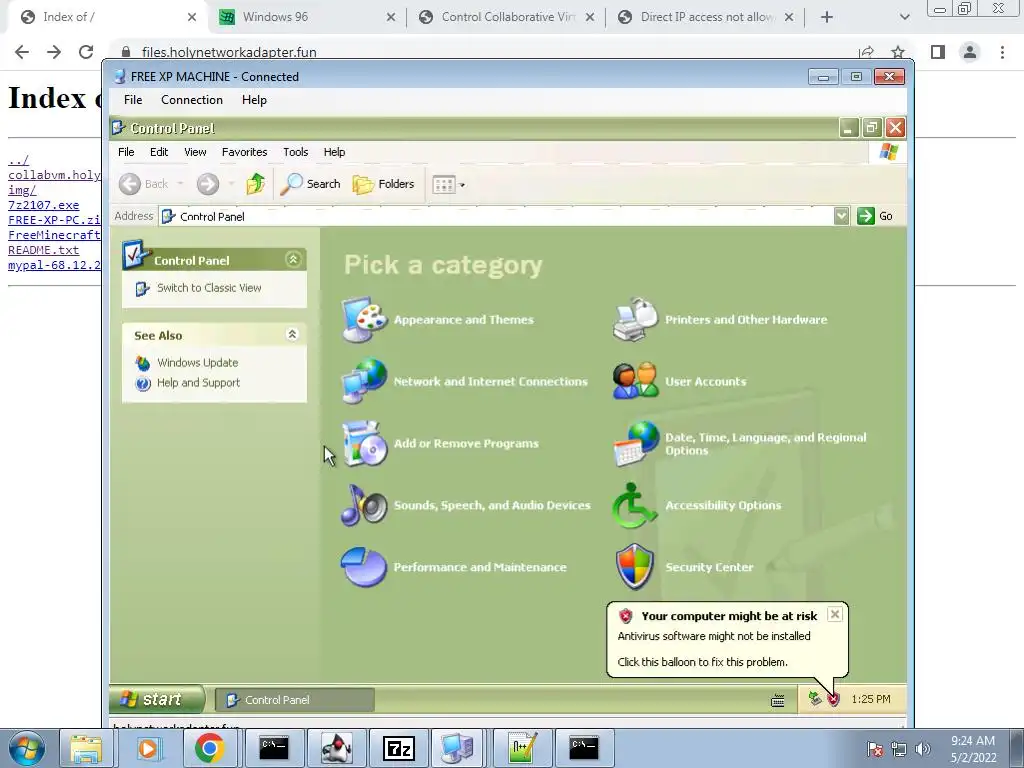Open Control Panel Help menu
Viewport: 1024px width, 768px height.
[x=334, y=152]
